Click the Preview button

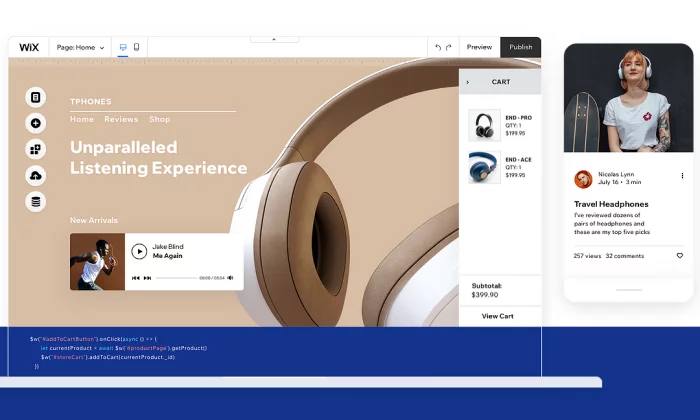coord(479,47)
